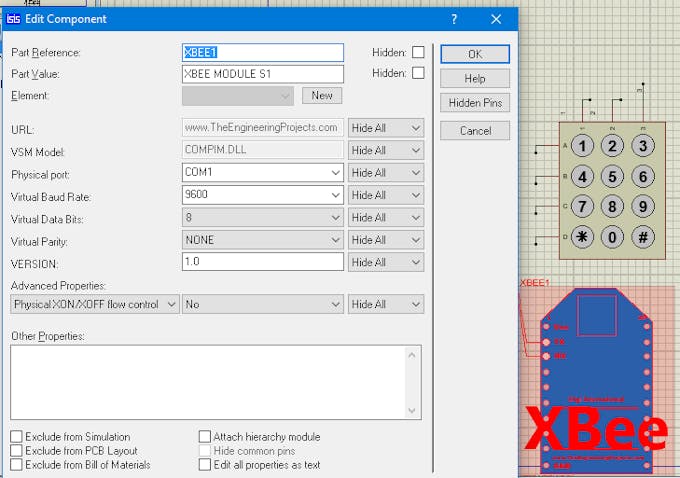Toggle Hidden checkbox for Part Reference
The image size is (680, 478).
coord(418,52)
